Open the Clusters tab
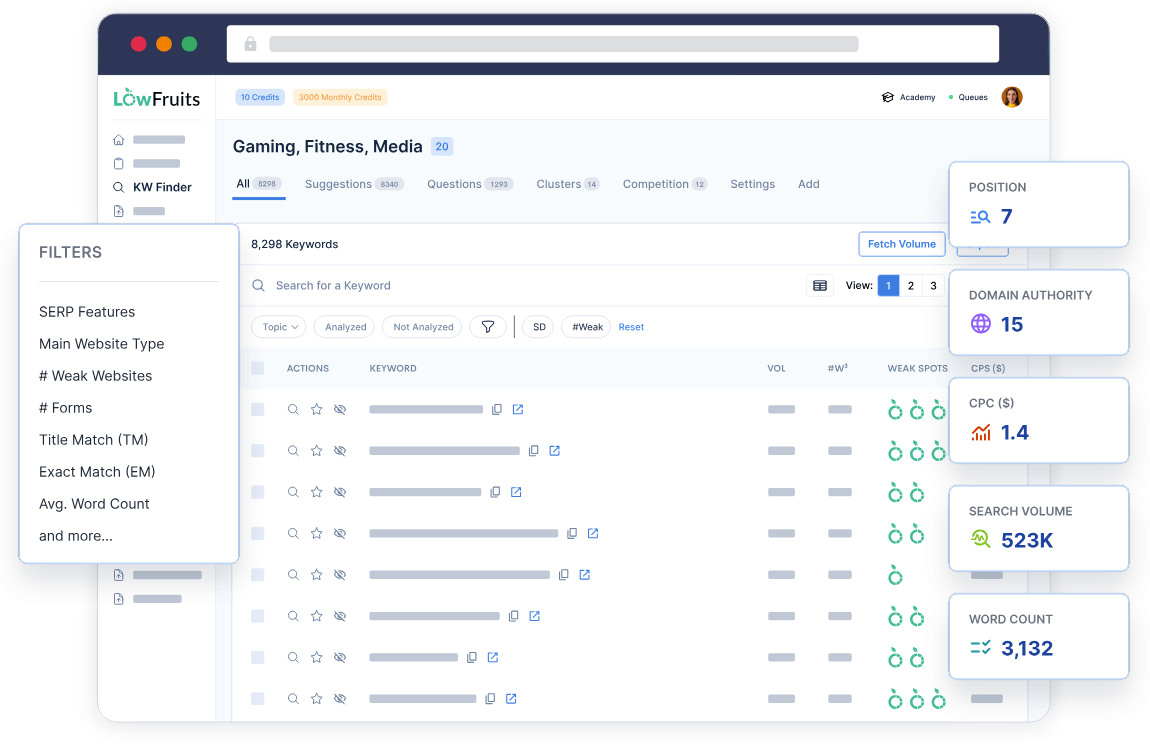The width and height of the screenshot is (1150, 748). 561,184
